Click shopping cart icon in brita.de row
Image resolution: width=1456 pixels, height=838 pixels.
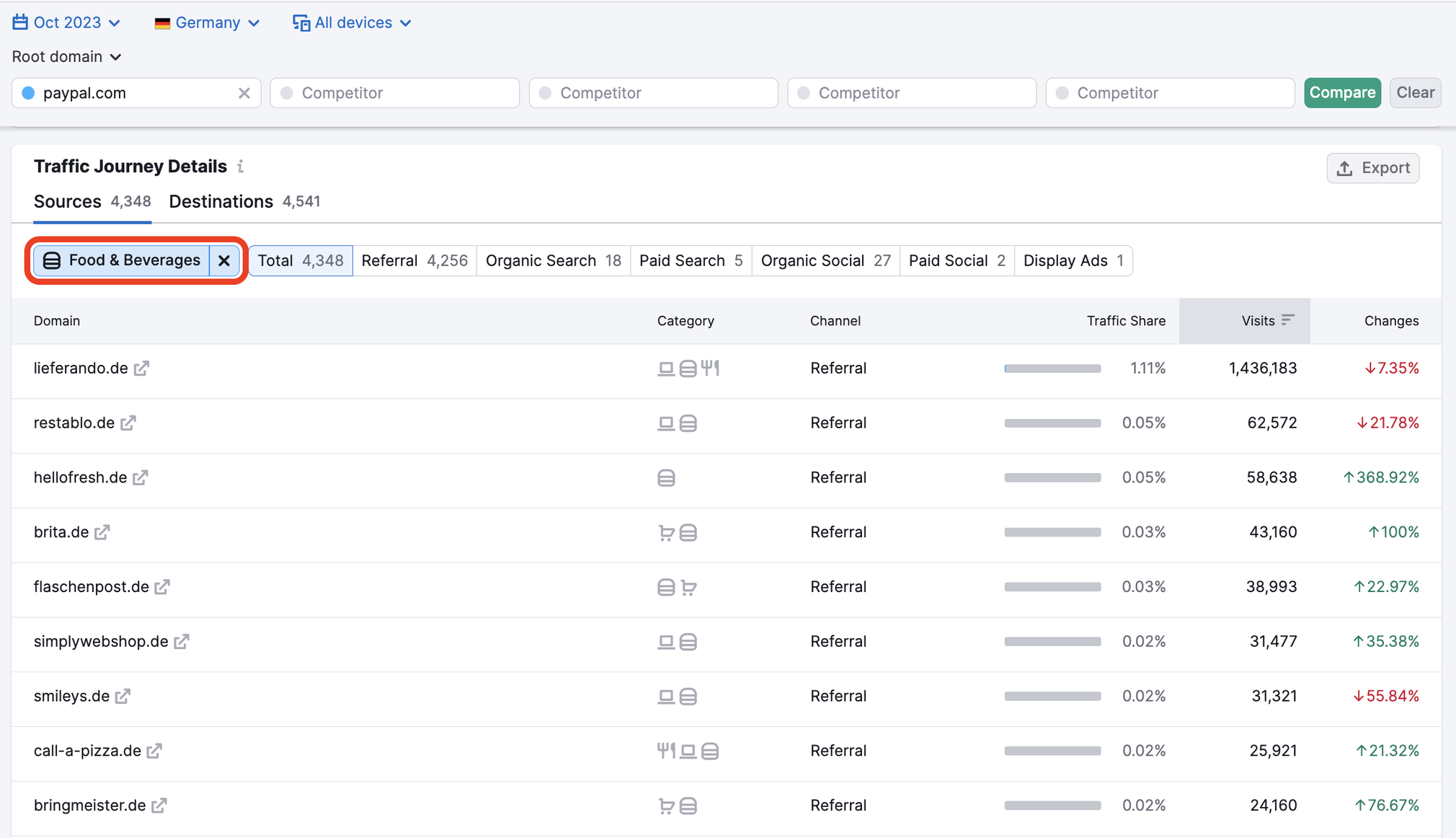(667, 532)
